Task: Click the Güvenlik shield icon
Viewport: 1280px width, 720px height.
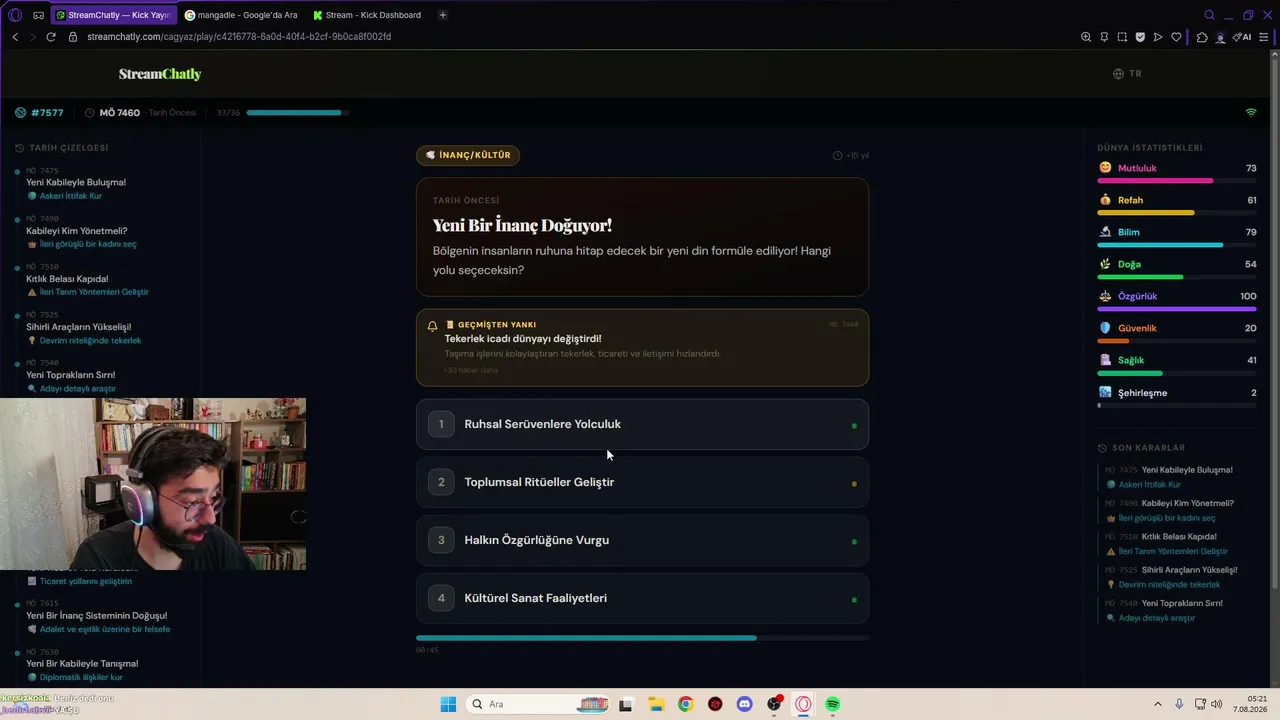Action: pyautogui.click(x=1105, y=328)
